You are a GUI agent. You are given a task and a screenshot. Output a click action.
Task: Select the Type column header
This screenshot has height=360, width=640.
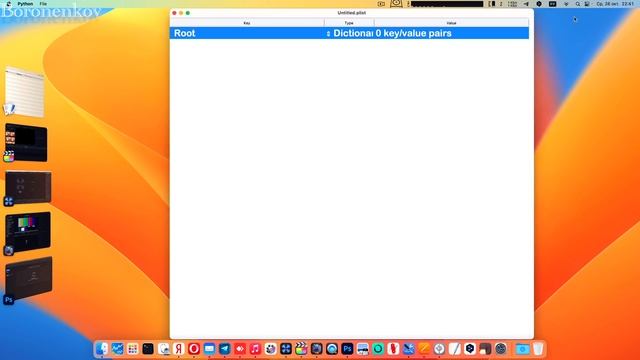pos(349,23)
